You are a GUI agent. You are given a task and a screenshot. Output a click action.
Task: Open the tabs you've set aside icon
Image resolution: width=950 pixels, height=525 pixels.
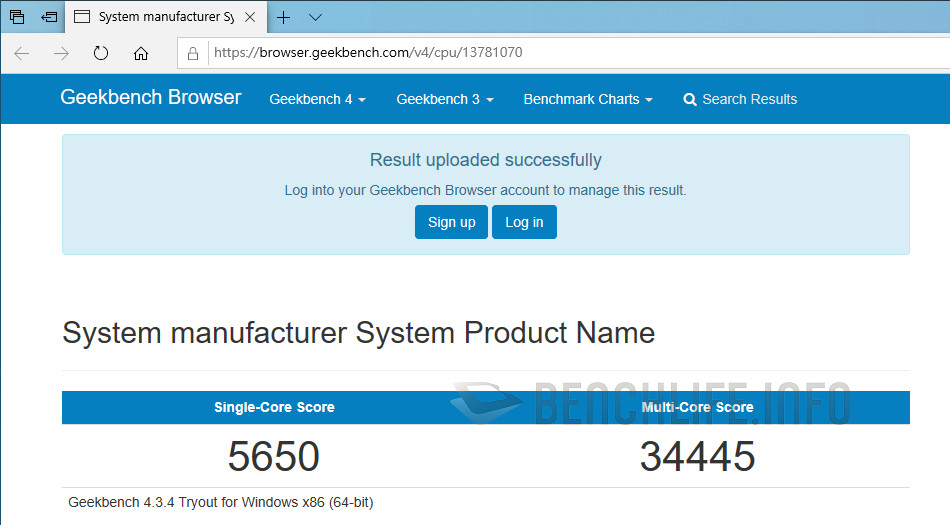(x=17, y=17)
